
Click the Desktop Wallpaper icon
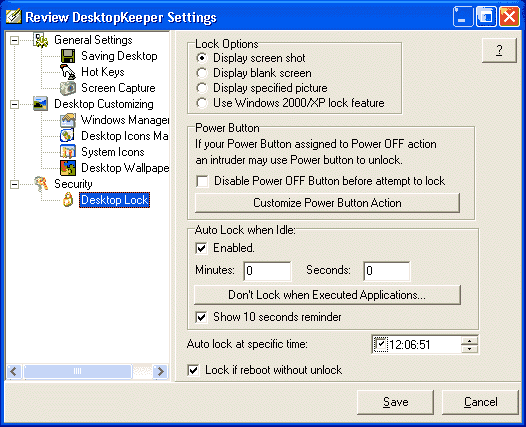(68, 168)
